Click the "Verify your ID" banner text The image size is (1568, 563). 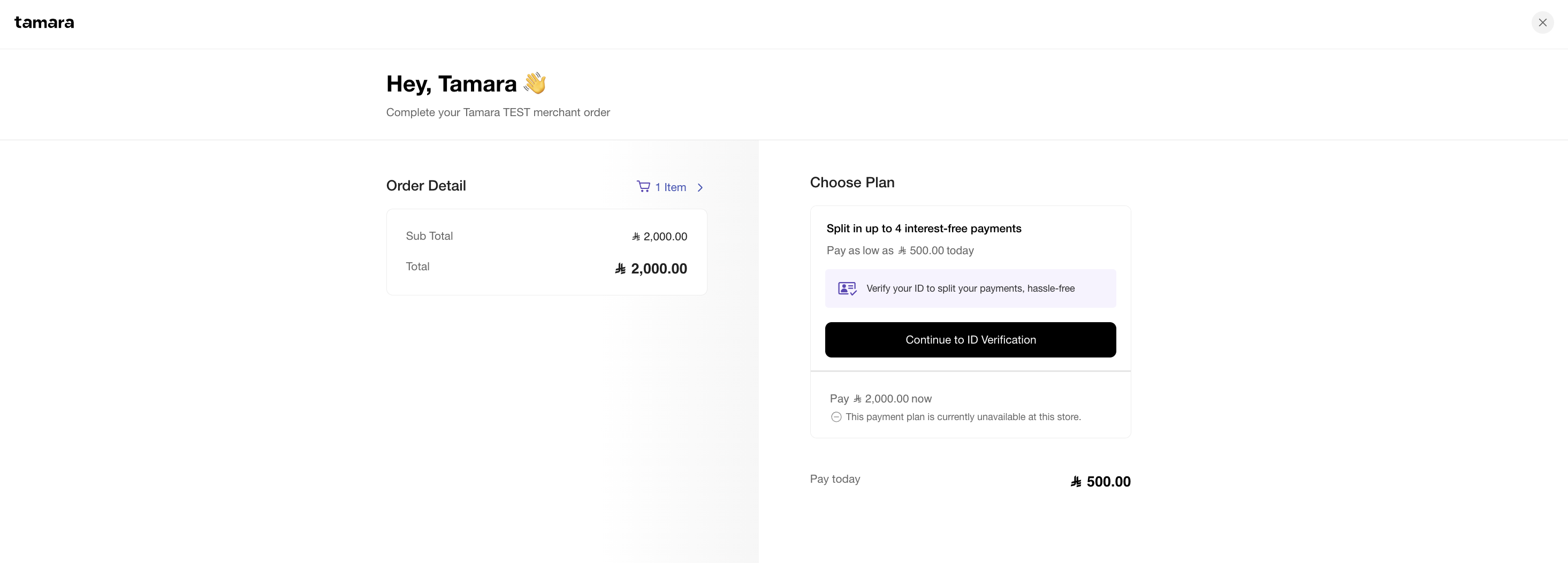(970, 288)
